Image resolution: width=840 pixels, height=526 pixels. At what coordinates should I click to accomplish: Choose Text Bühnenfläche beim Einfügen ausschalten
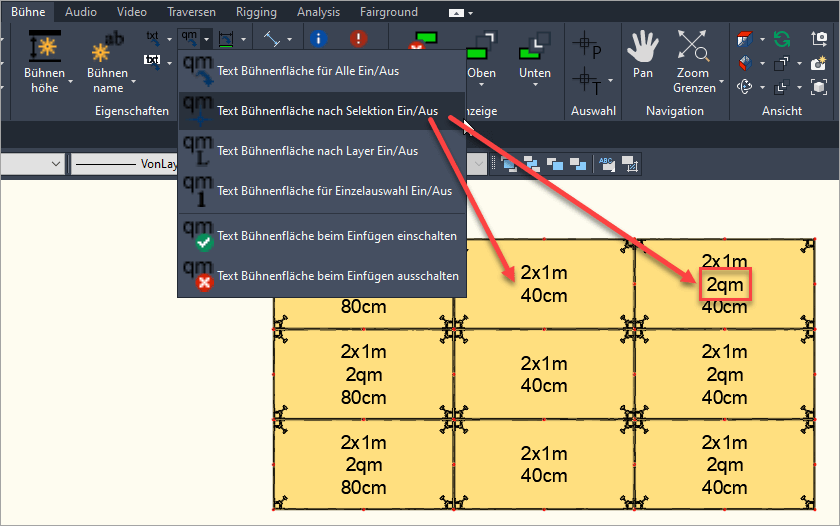click(322, 276)
